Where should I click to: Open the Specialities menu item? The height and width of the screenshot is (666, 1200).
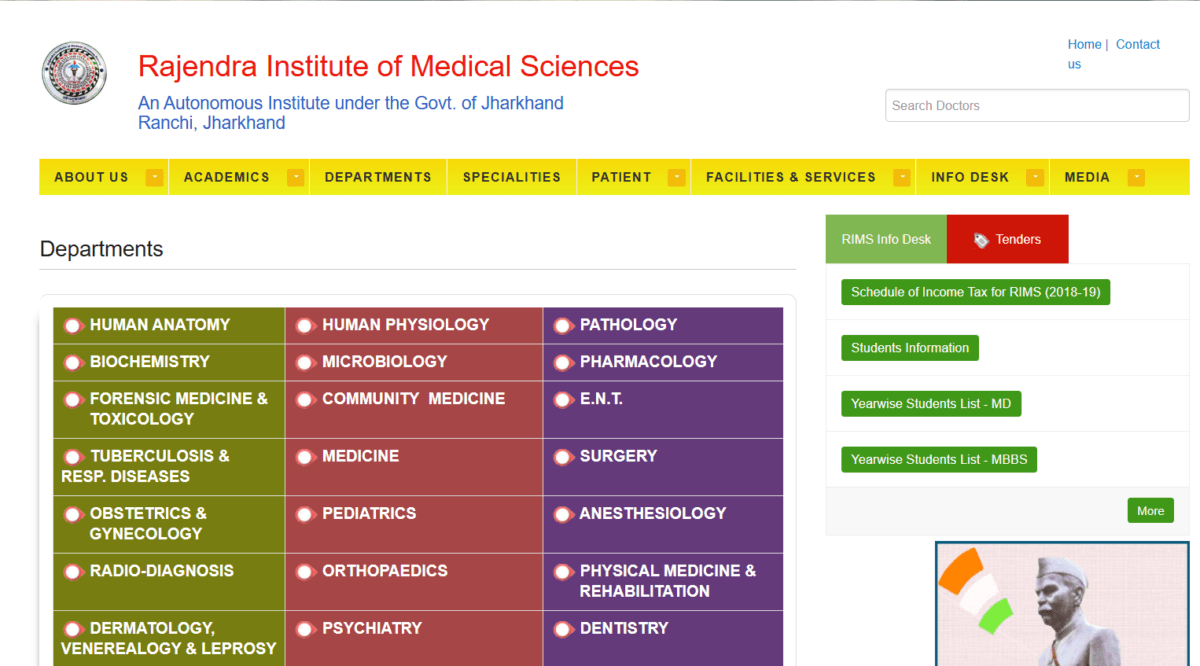coord(512,177)
